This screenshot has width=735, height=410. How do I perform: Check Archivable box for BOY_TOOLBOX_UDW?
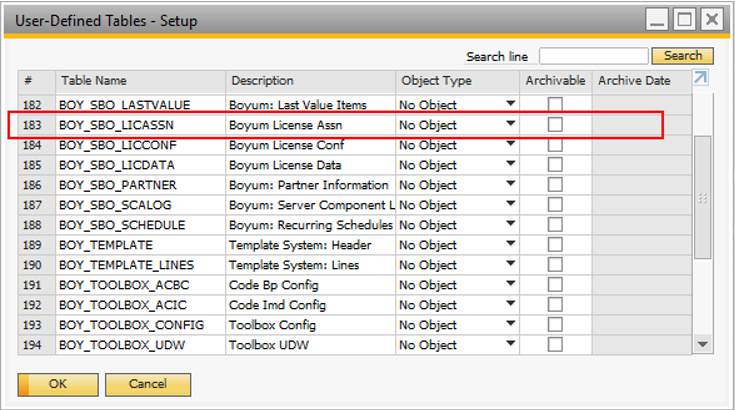click(555, 345)
